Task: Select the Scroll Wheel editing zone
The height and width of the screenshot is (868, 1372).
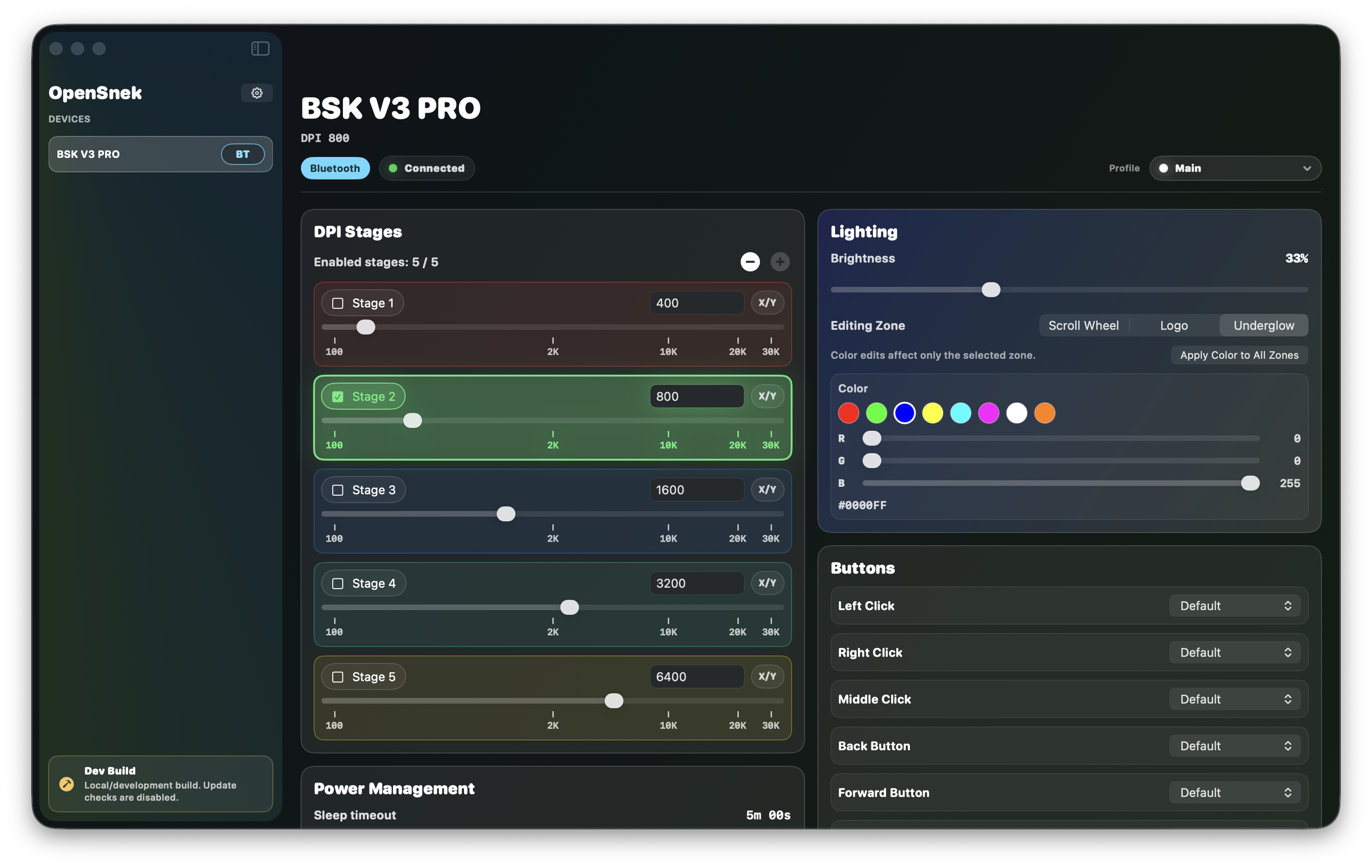Action: (x=1084, y=325)
